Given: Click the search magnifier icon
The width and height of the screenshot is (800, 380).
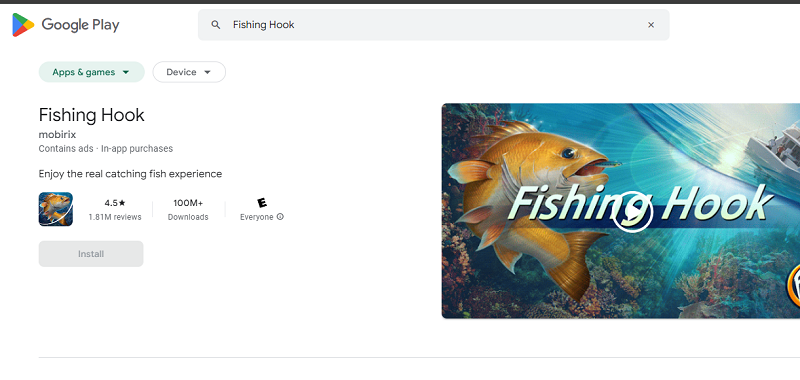Looking at the screenshot, I should (x=216, y=25).
